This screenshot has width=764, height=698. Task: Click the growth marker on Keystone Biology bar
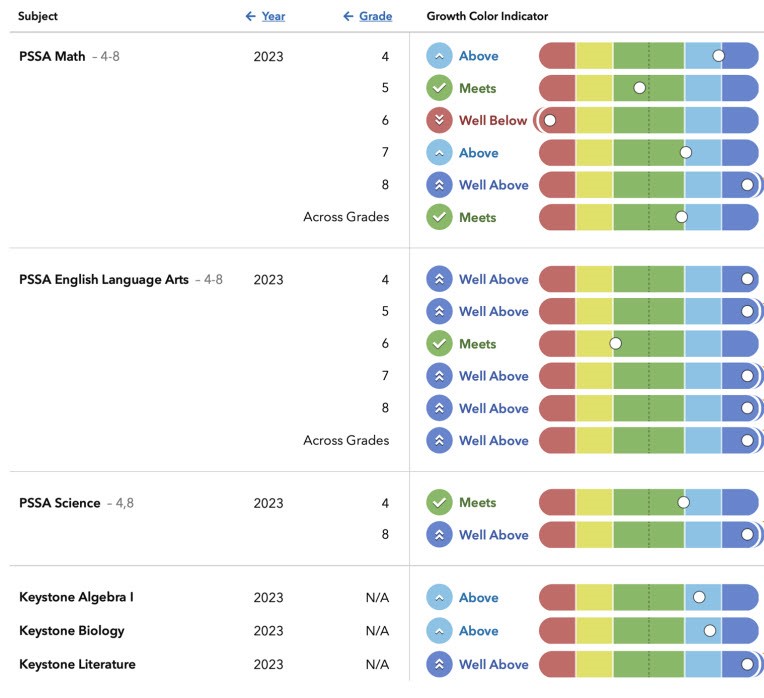710,631
